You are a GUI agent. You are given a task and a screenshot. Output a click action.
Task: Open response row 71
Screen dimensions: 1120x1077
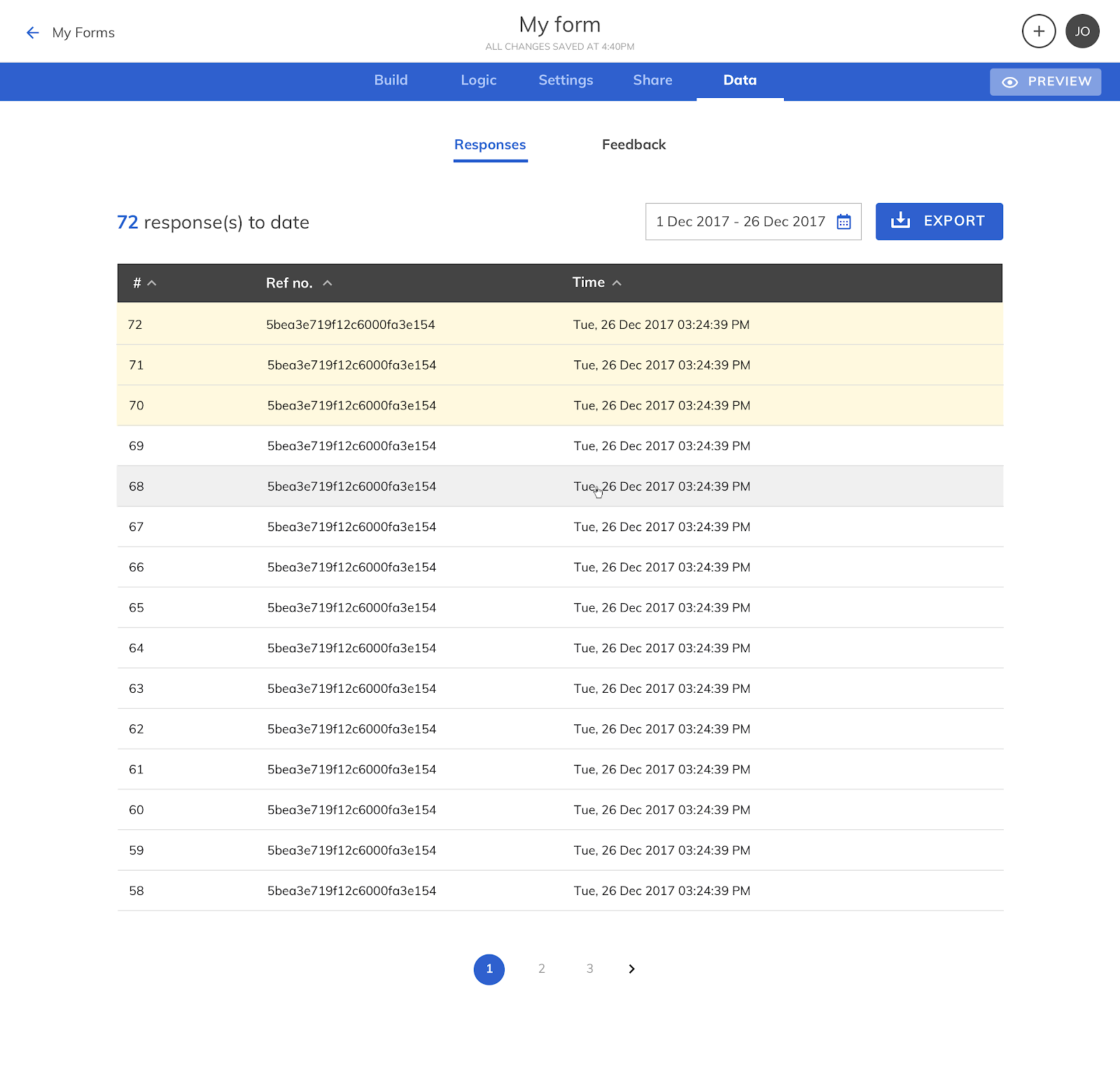[x=560, y=365]
